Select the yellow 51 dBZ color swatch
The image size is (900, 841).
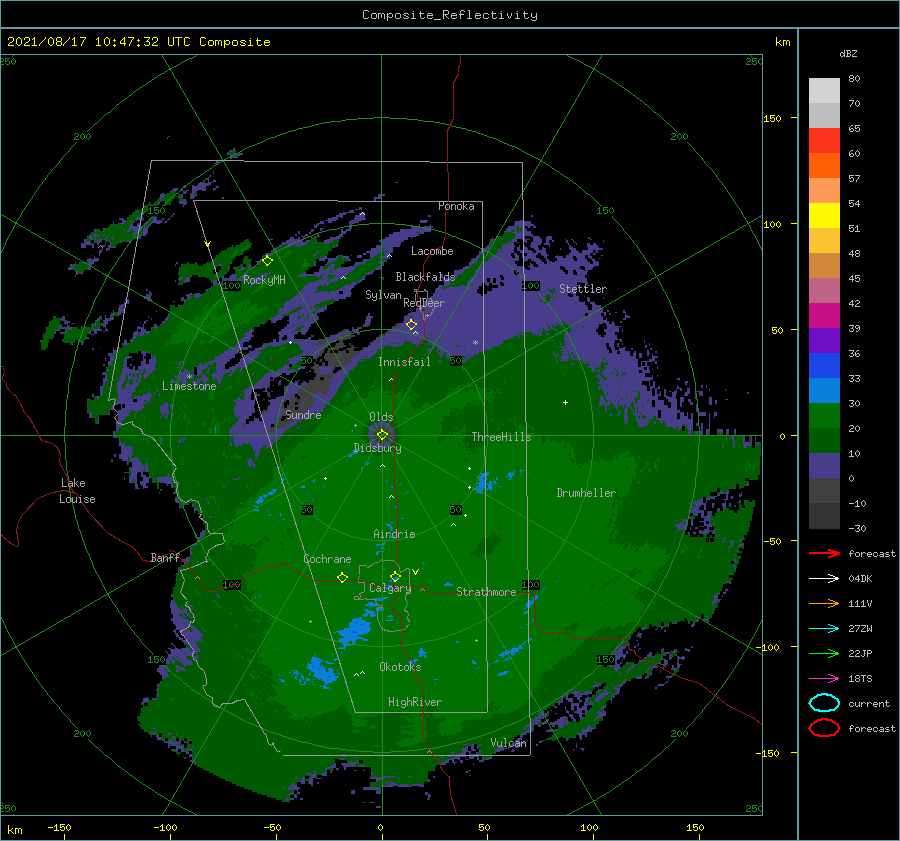pos(824,216)
